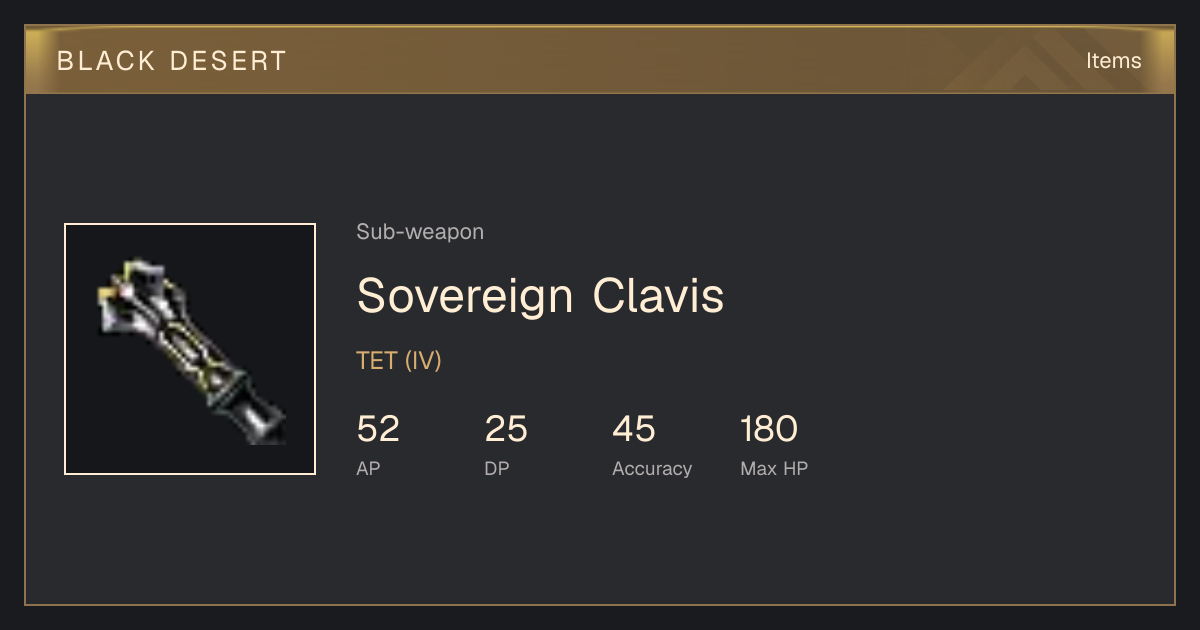This screenshot has height=630, width=1200.
Task: Open the Items section link
Action: tap(1113, 60)
